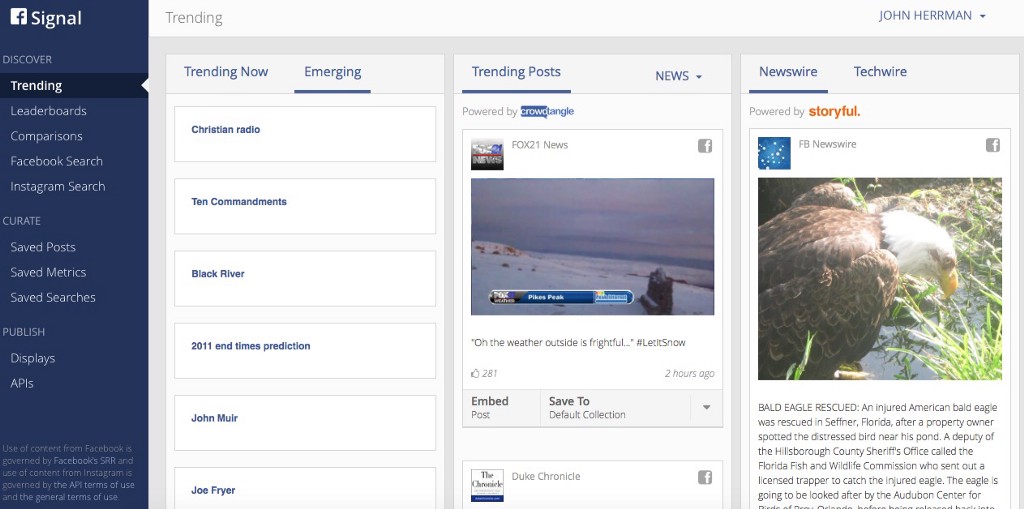Image resolution: width=1024 pixels, height=509 pixels.
Task: Click Facebook icon on Duke Chronicle post
Action: (705, 478)
